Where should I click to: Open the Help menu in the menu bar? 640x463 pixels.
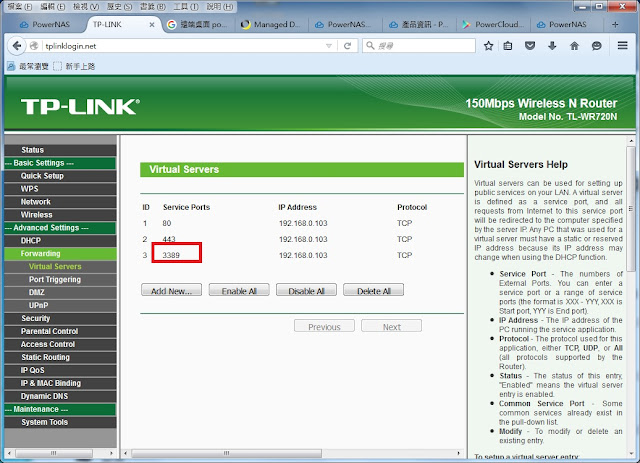(220, 7)
